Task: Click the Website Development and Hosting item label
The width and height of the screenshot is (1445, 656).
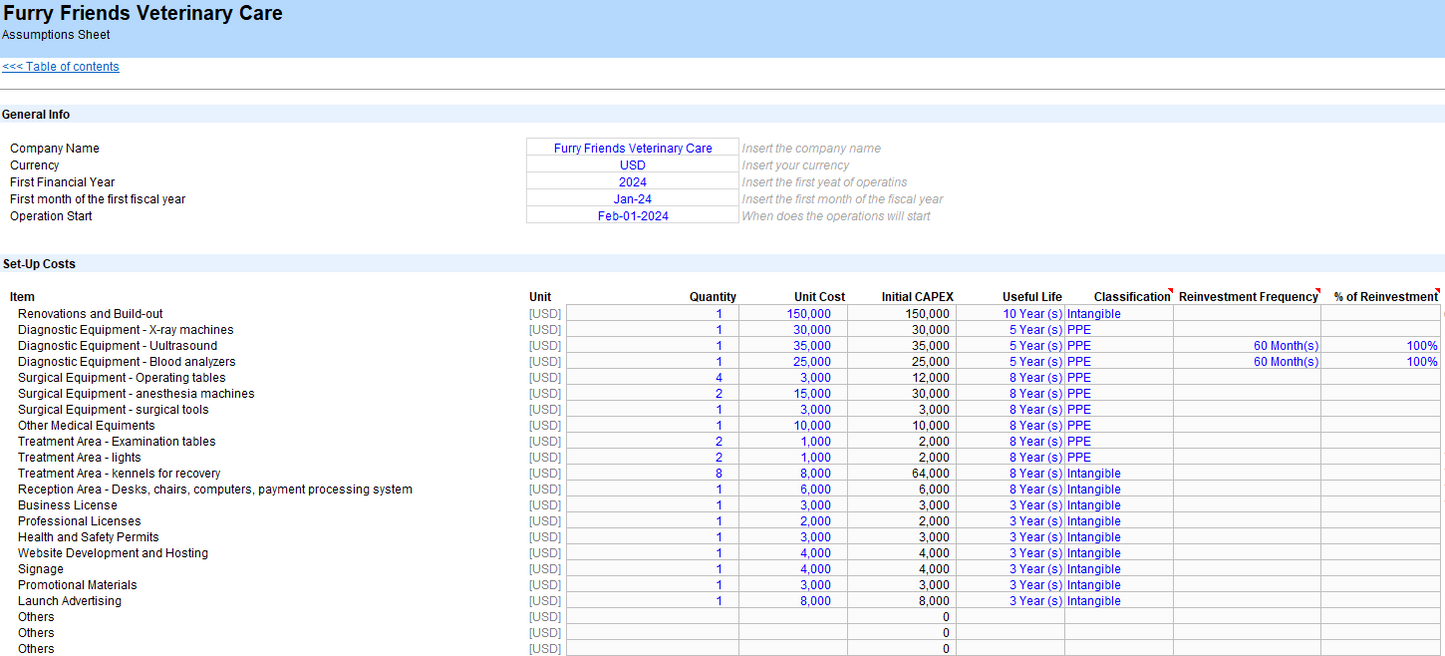Action: [x=113, y=553]
